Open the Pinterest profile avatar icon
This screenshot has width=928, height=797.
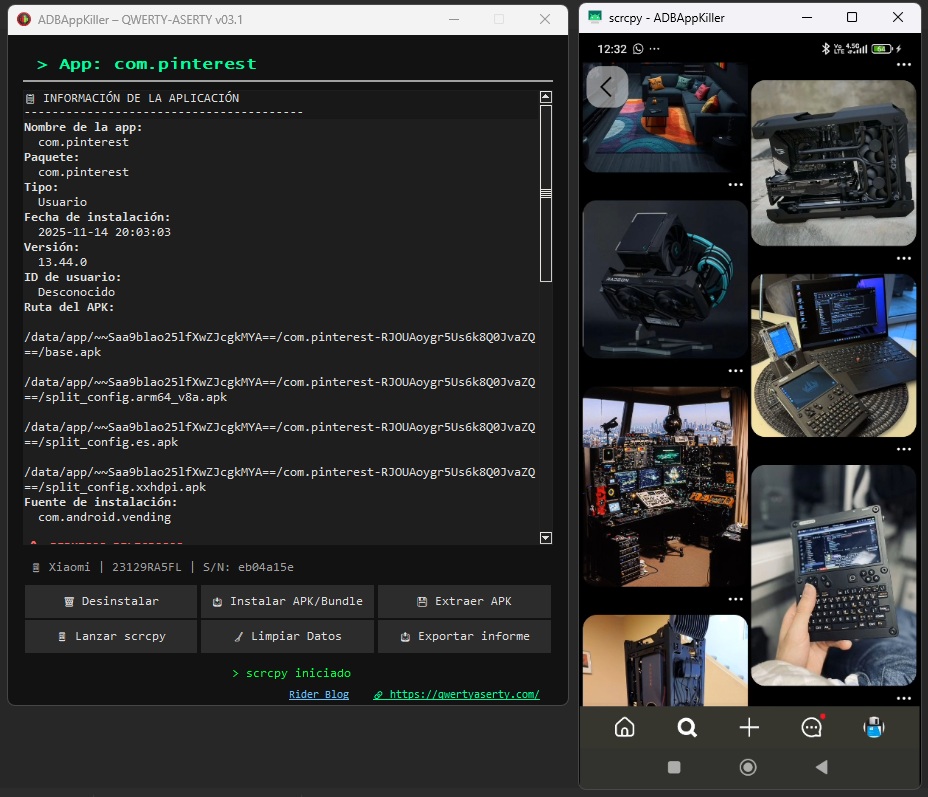click(x=874, y=727)
